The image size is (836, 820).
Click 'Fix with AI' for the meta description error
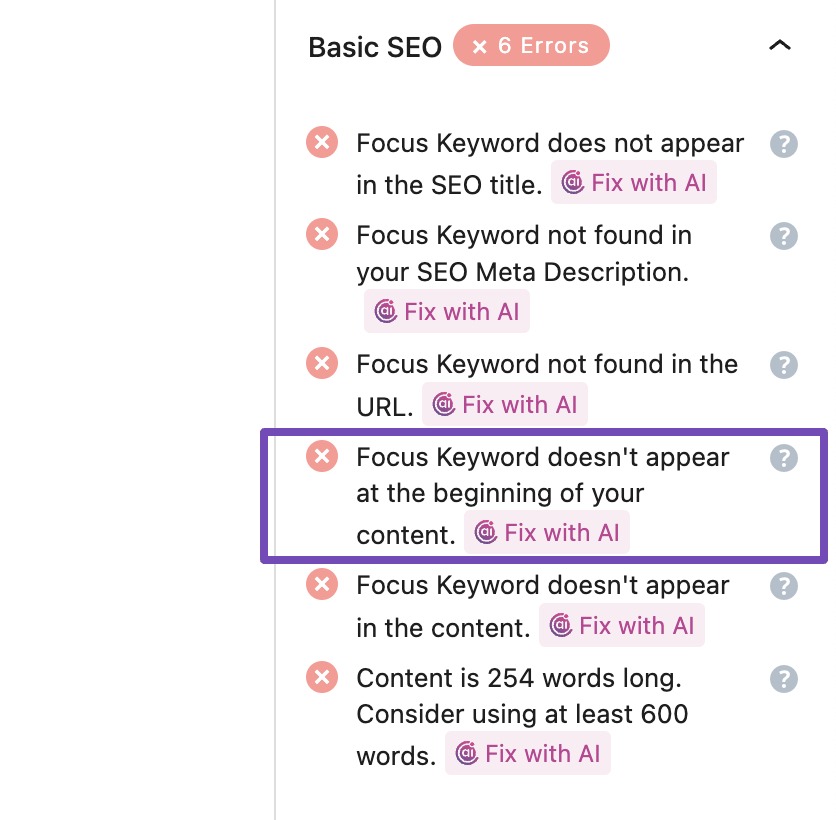447,311
